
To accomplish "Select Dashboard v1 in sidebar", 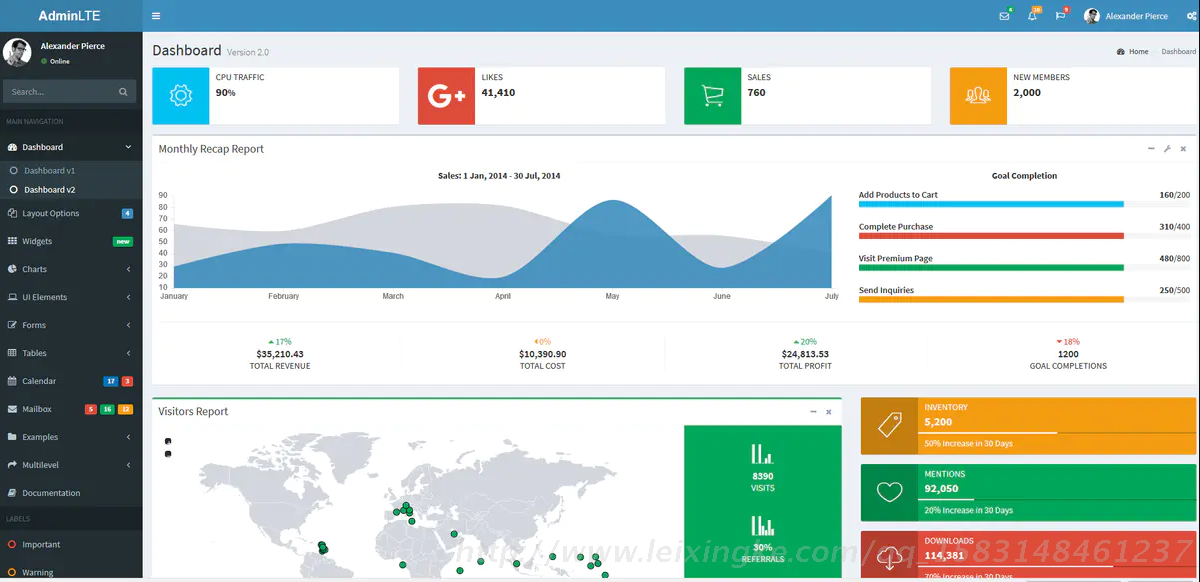I will click(x=49, y=171).
